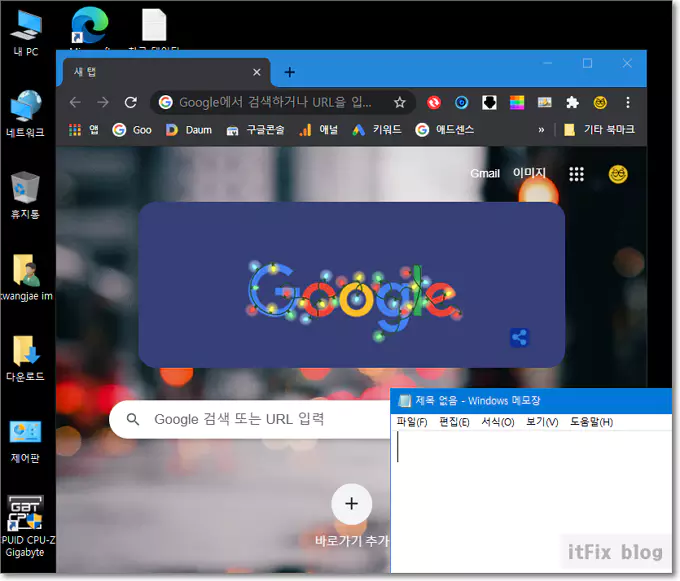Open the Images (이미지) link

[x=529, y=173]
